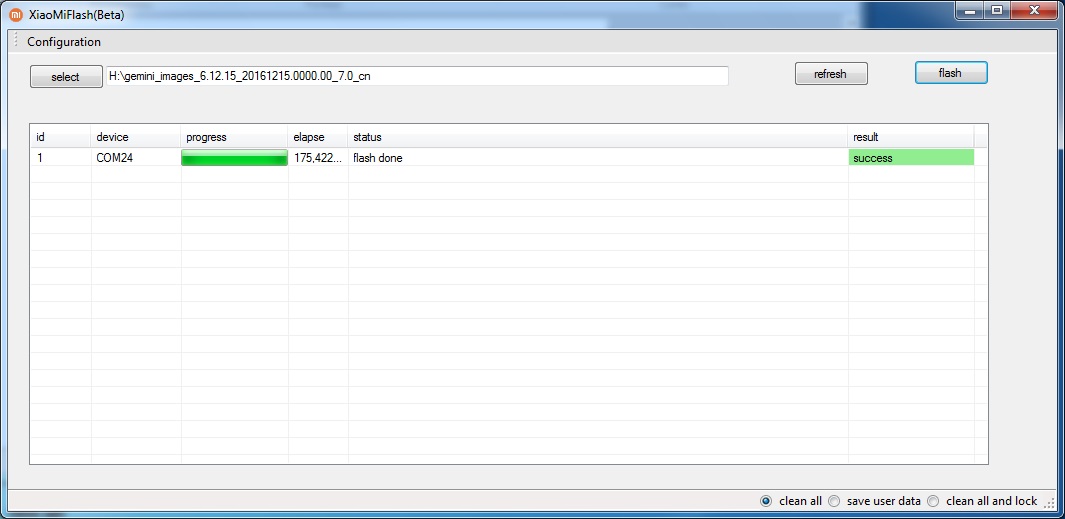Click the select button
This screenshot has width=1065, height=519.
tap(65, 77)
